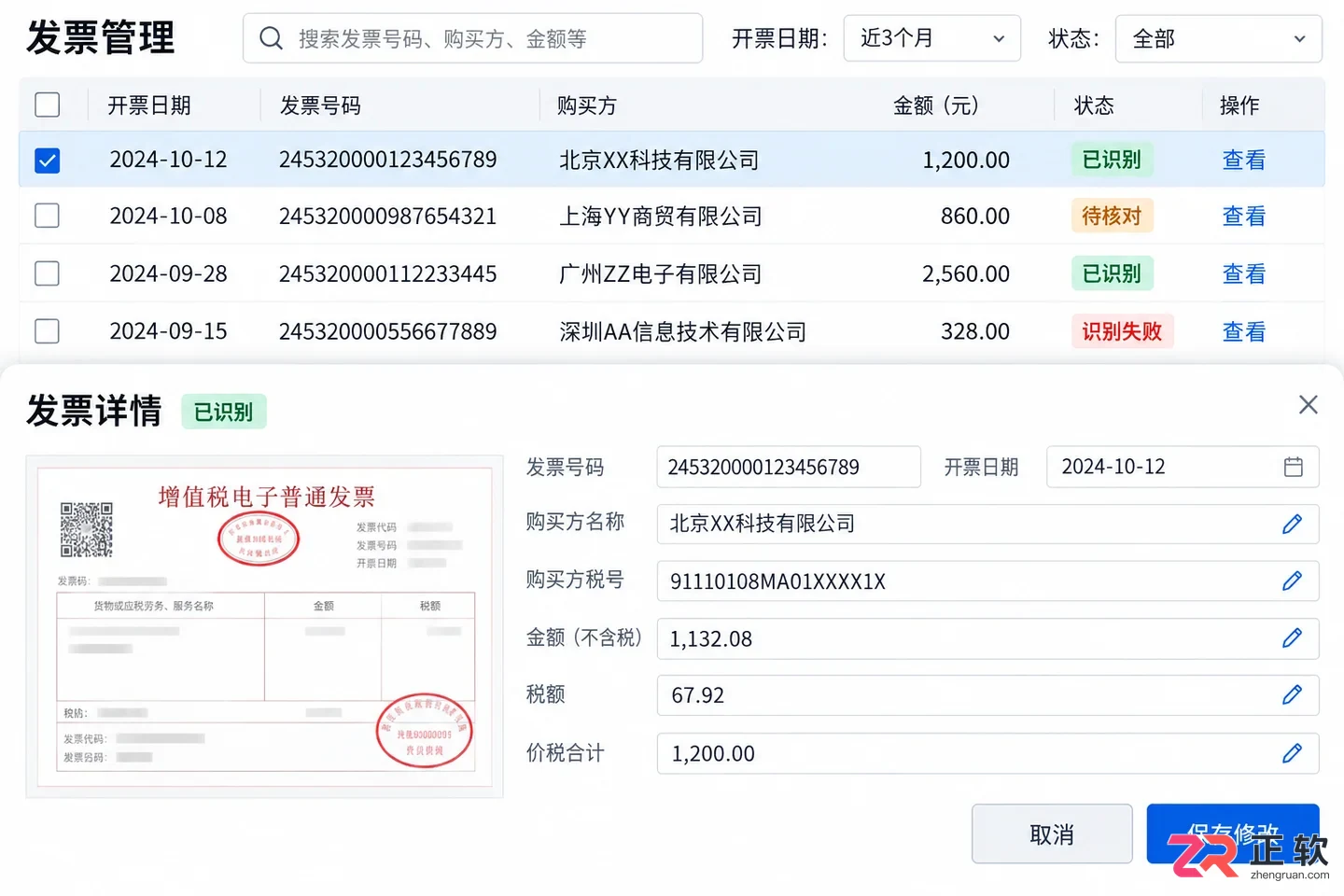The height and width of the screenshot is (896, 1344).
Task: Uncheck the 2024-10-12 invoice row
Action: pyautogui.click(x=47, y=161)
